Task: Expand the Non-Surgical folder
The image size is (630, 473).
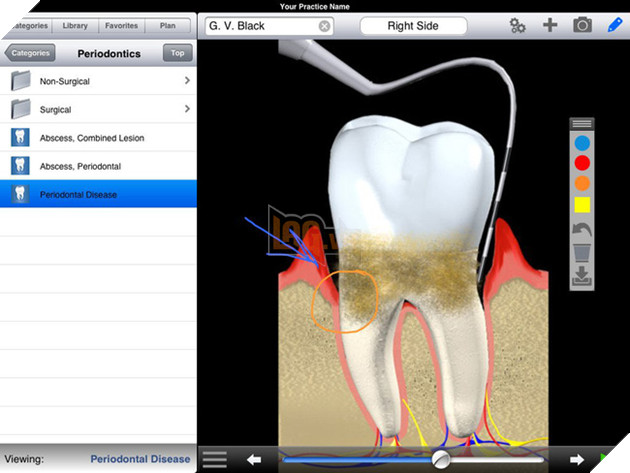Action: pos(99,81)
